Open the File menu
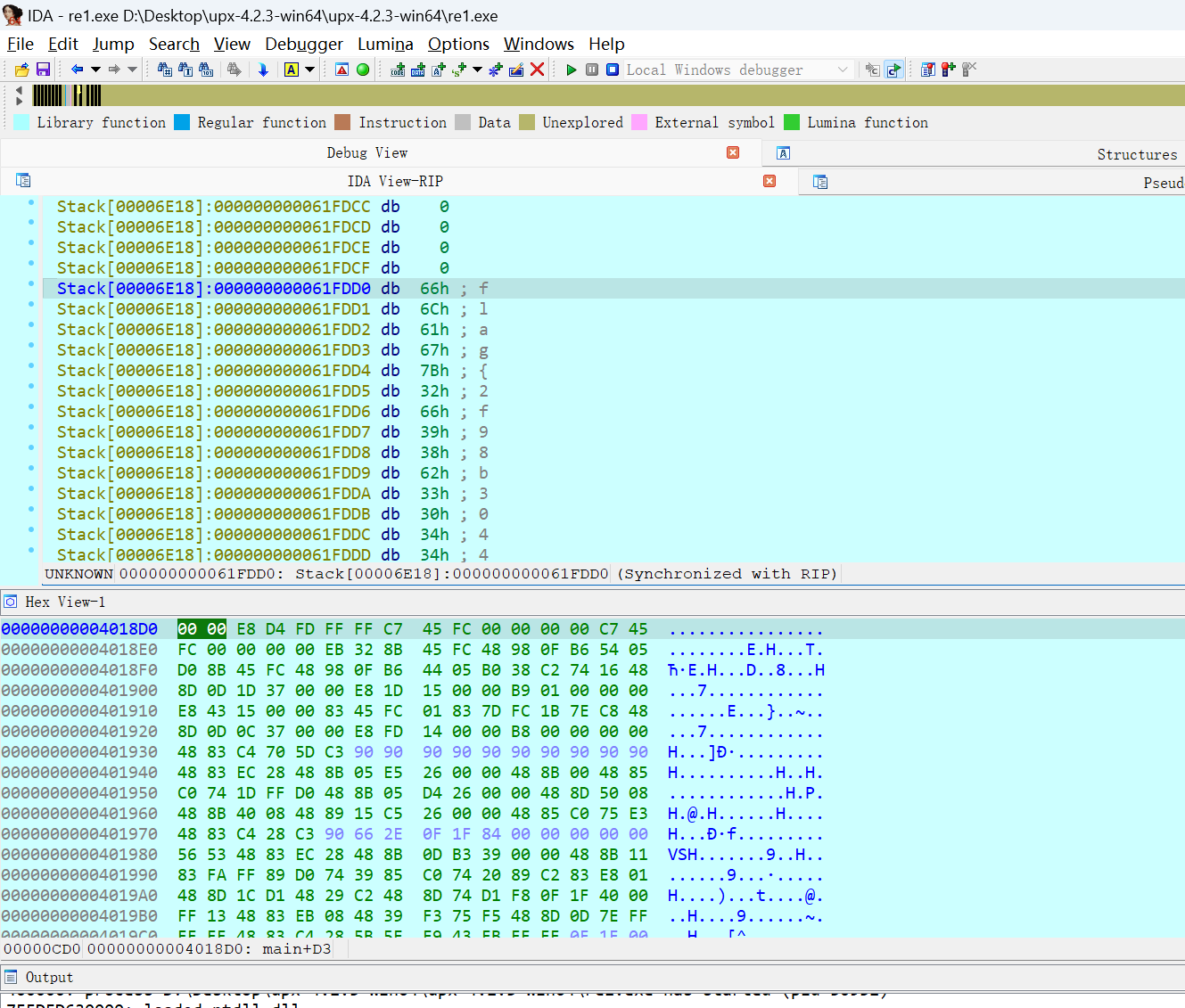This screenshot has width=1185, height=1008. pos(21,44)
